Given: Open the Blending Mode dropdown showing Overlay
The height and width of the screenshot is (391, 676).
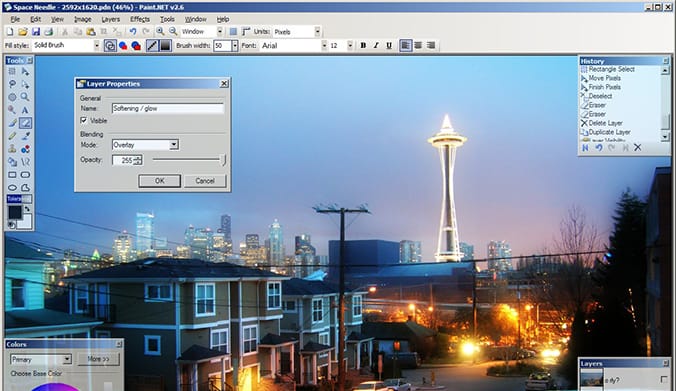Looking at the screenshot, I should 174,145.
